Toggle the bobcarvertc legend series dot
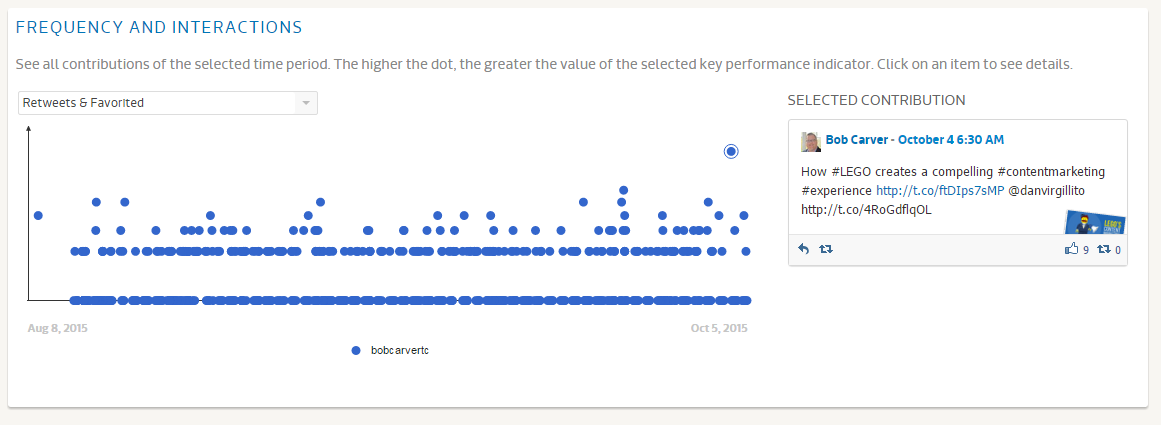This screenshot has height=425, width=1161. [356, 350]
